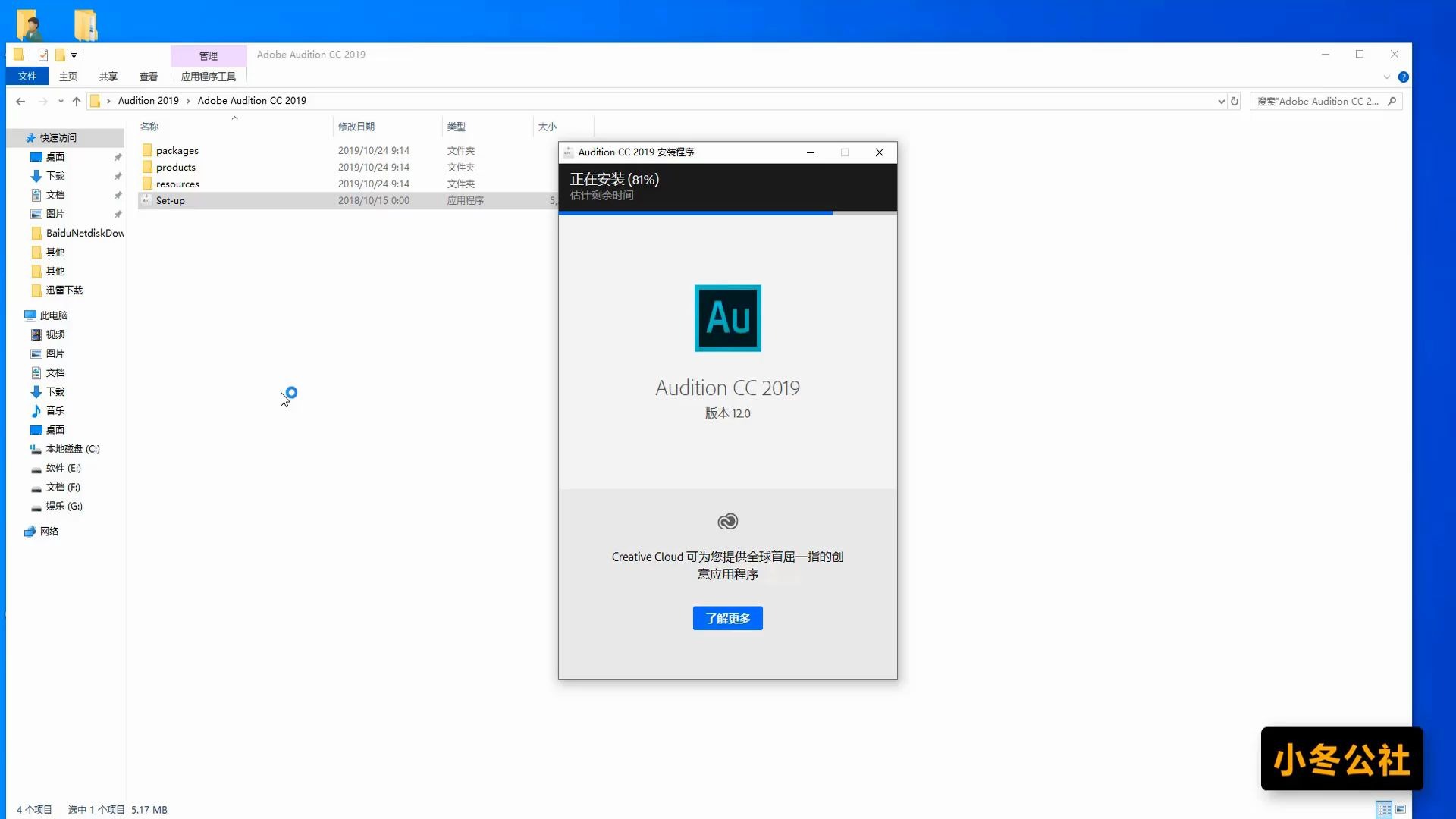Screen dimensions: 1456x819
Task: Open the 应用程序工具 tab
Action: 209,77
